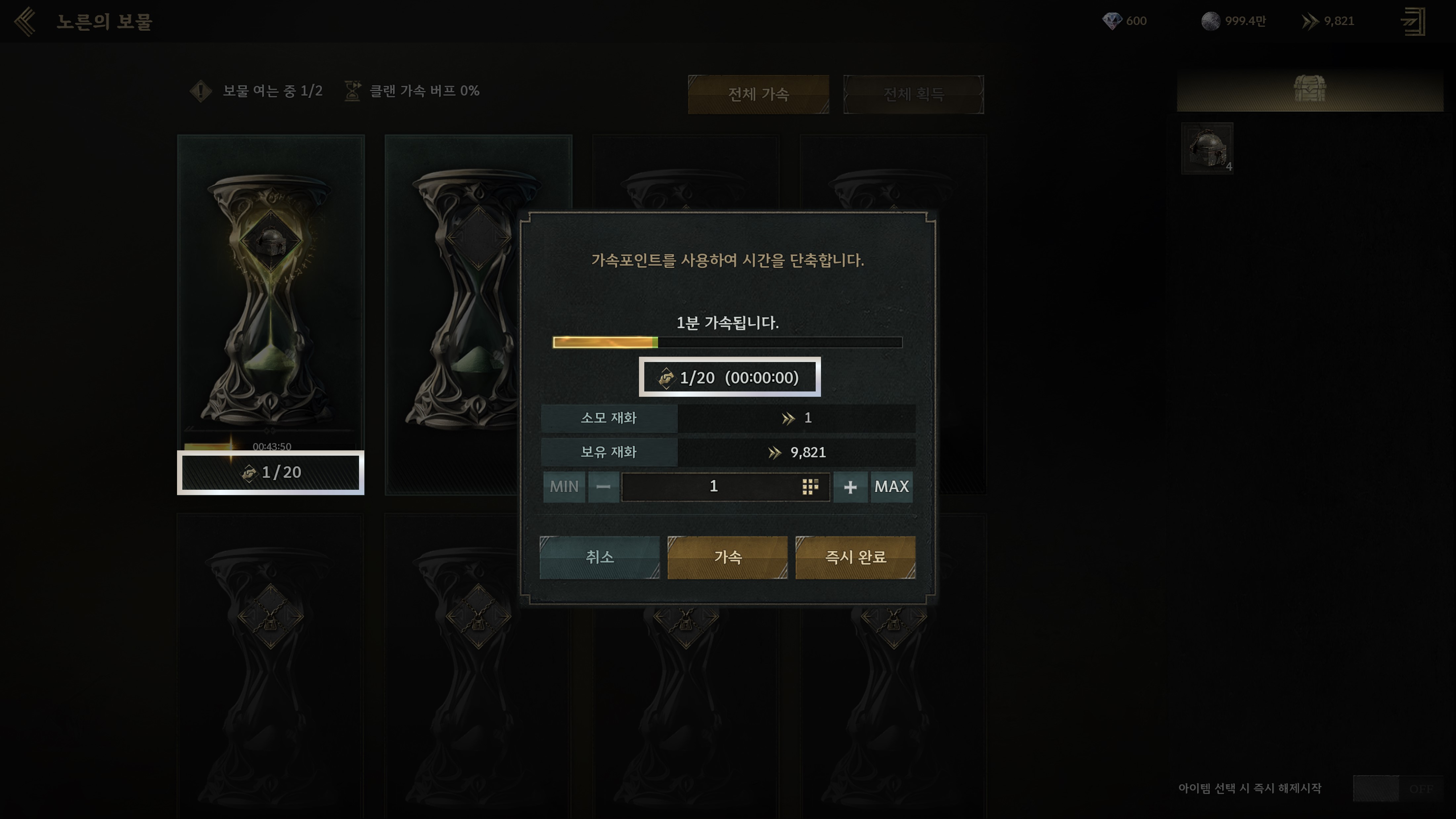Click the silver coin icon showing 999.4만

coord(1210,21)
